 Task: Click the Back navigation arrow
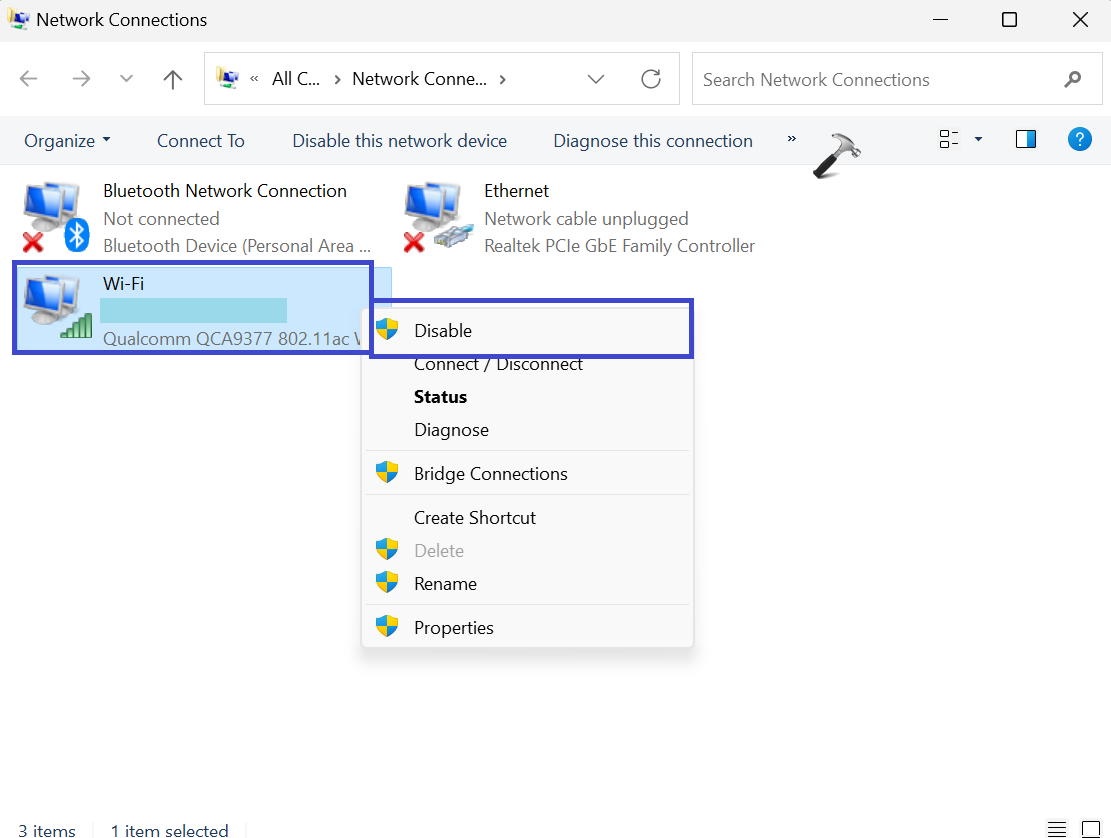click(29, 80)
